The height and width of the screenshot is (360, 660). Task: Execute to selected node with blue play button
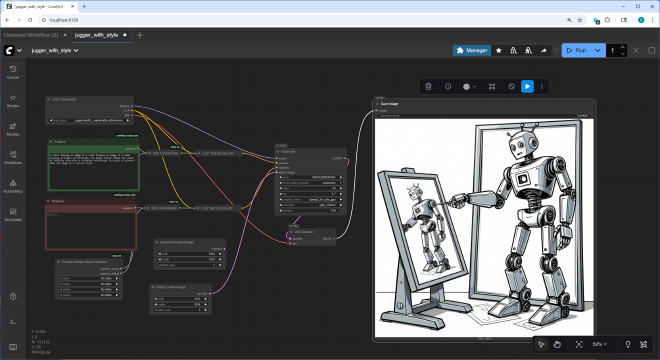[527, 86]
